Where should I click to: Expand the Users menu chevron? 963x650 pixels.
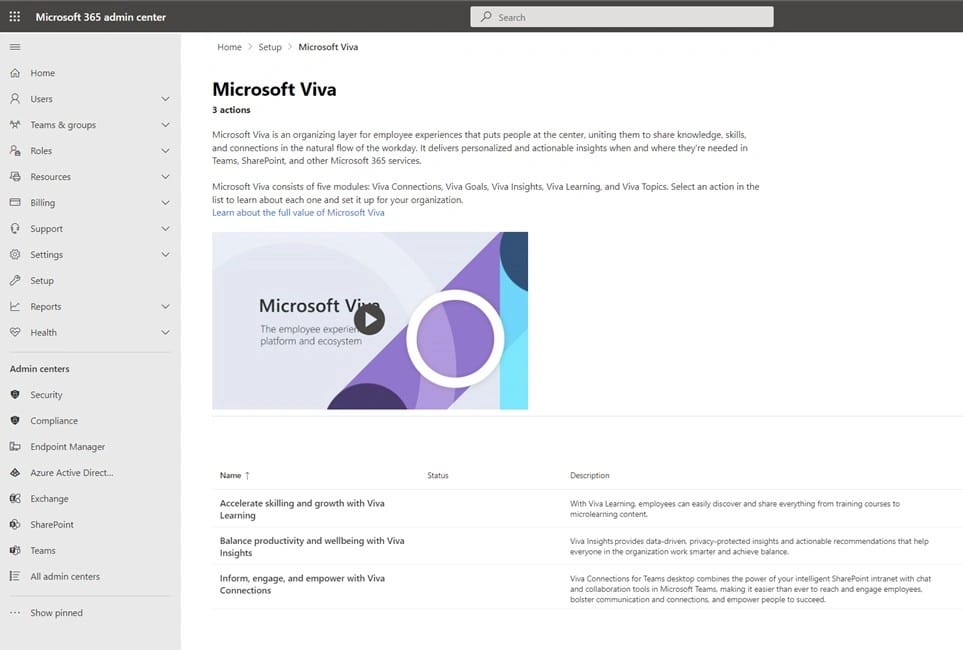click(165, 99)
